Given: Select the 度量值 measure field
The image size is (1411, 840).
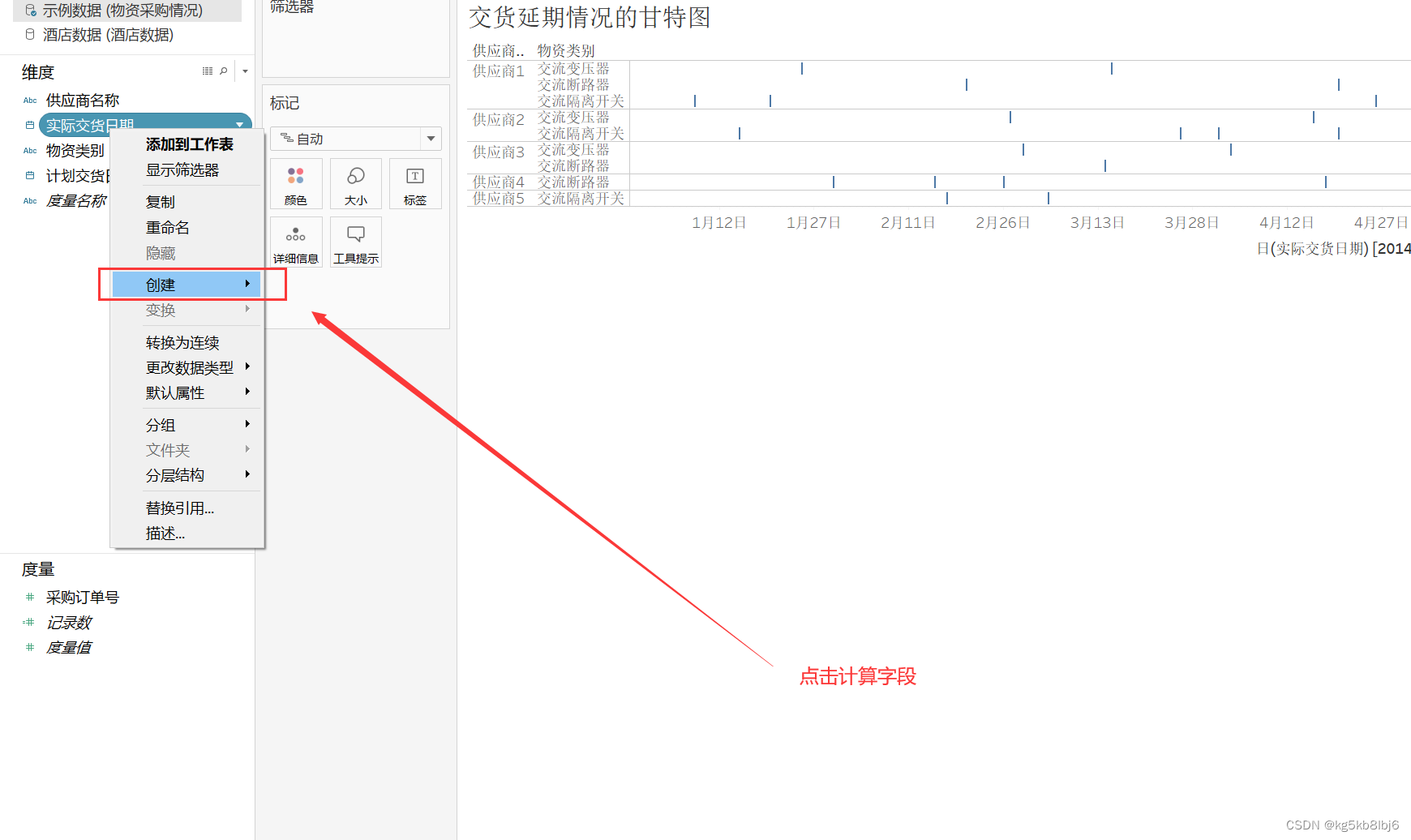Looking at the screenshot, I should pyautogui.click(x=69, y=648).
